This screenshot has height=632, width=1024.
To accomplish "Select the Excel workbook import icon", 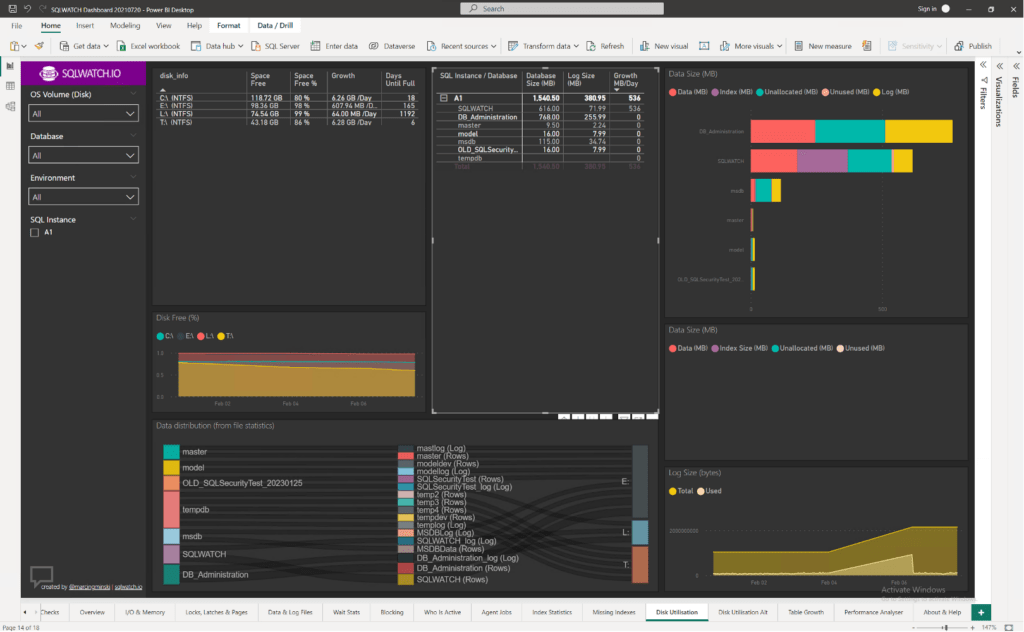I will click(120, 45).
